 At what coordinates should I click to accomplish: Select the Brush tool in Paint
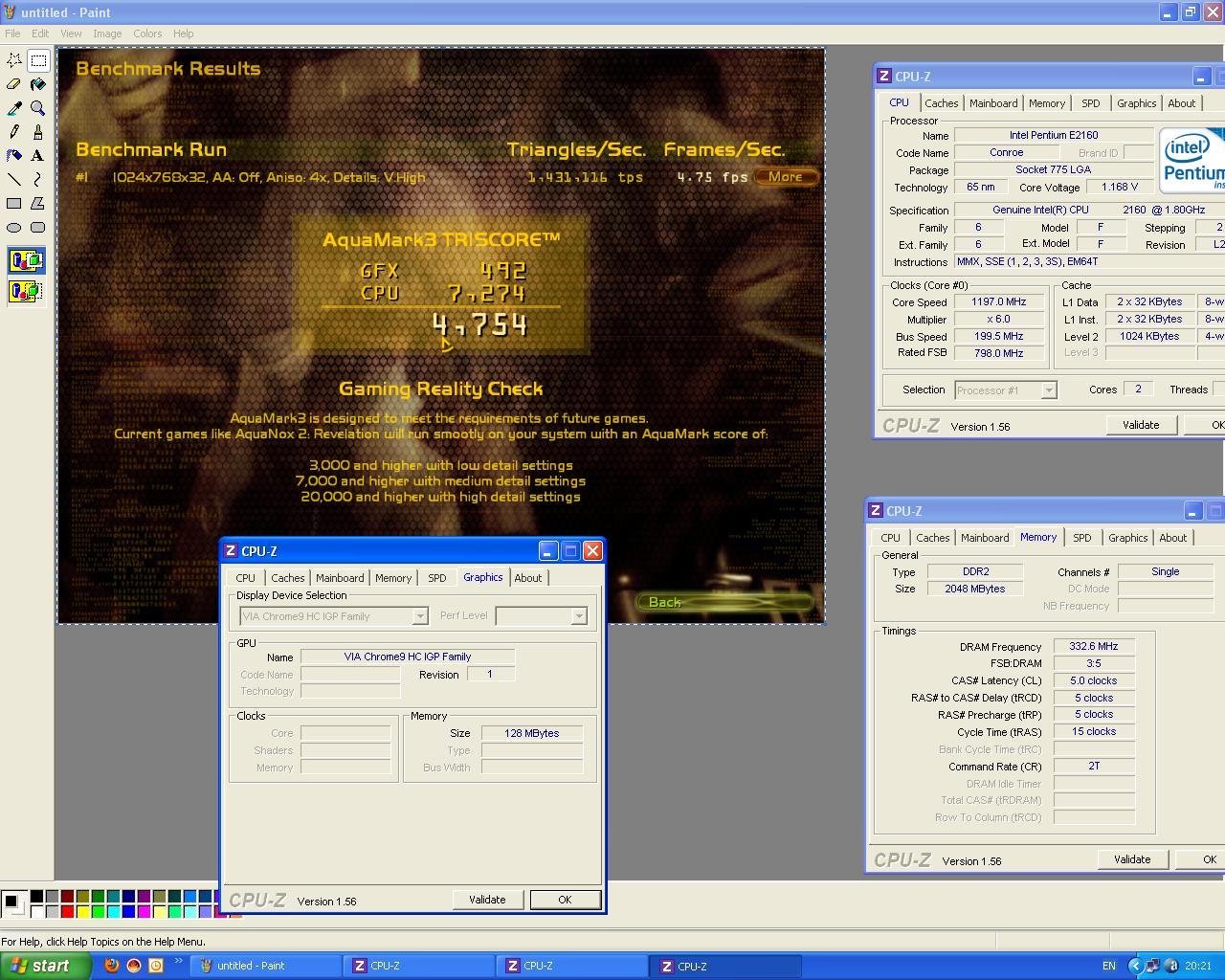38,132
